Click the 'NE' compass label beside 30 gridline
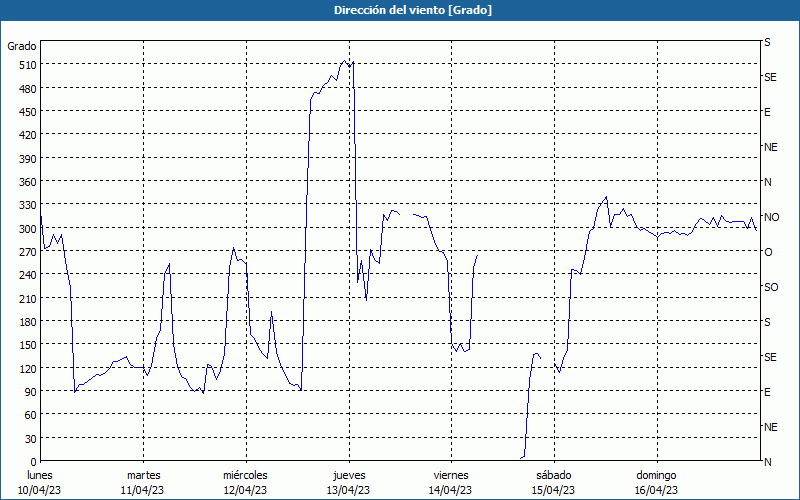Image resolution: width=800 pixels, height=500 pixels. 770,427
